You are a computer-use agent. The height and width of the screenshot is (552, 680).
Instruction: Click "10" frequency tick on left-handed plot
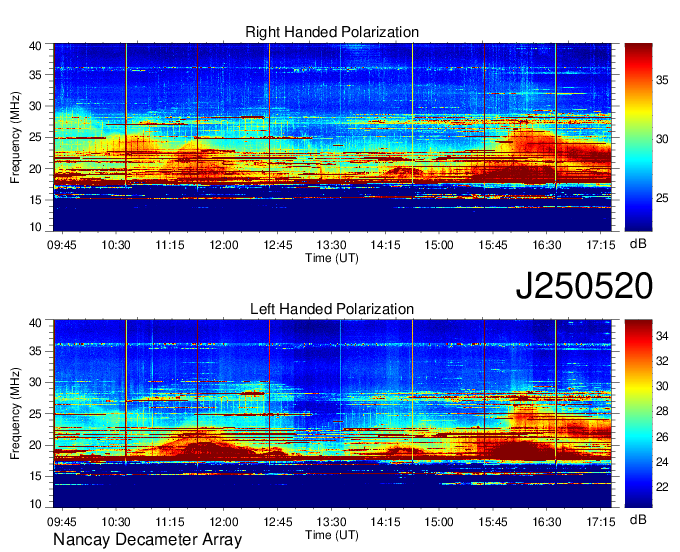click(x=35, y=503)
